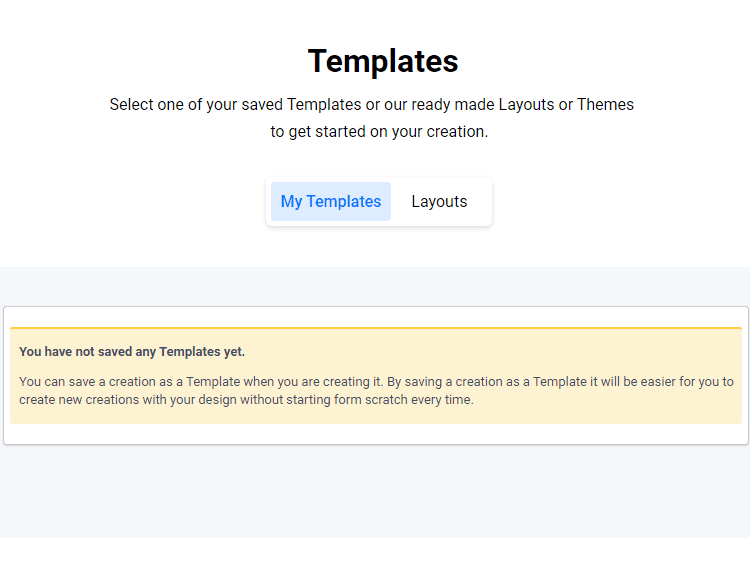752x579 pixels.
Task: Click the white card surrounding the notice
Action: point(376,434)
